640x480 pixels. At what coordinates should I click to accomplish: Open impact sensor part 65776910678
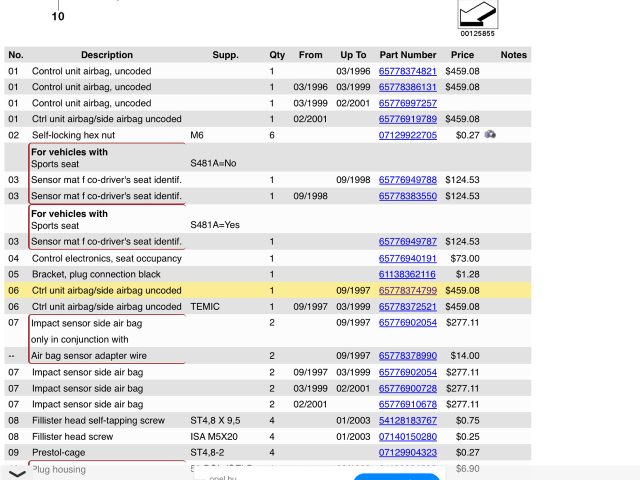point(407,404)
